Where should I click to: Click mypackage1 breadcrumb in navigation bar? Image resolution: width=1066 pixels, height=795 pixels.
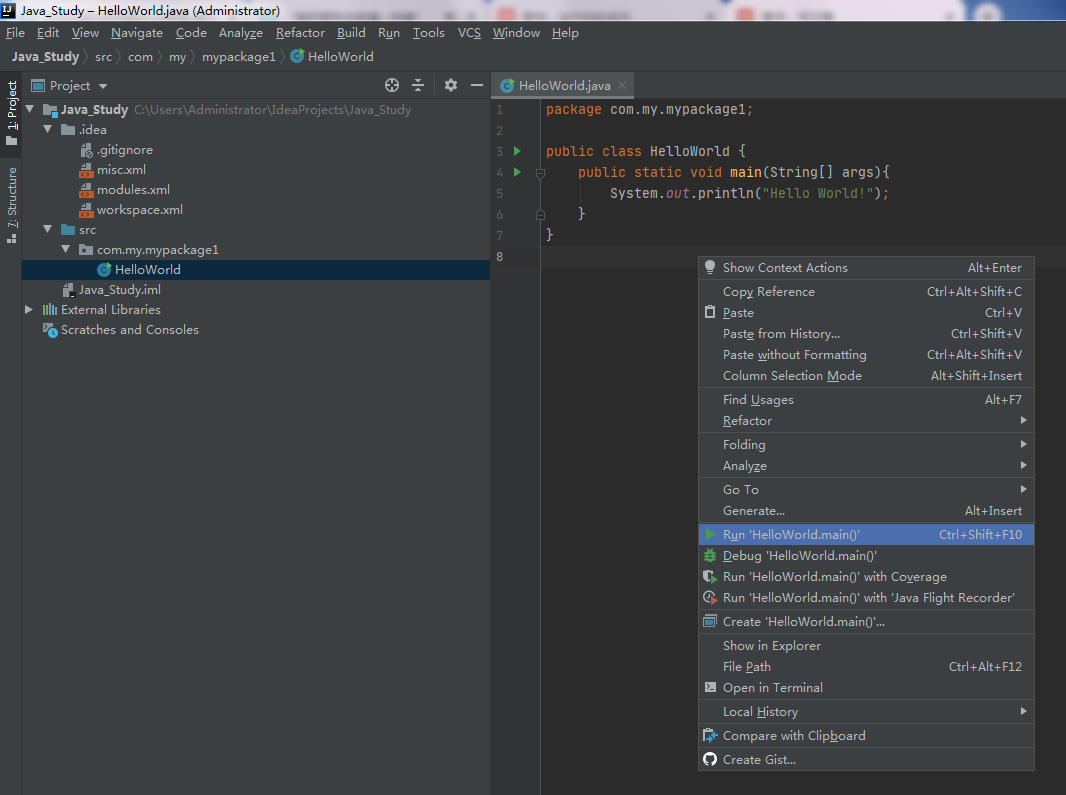[239, 56]
